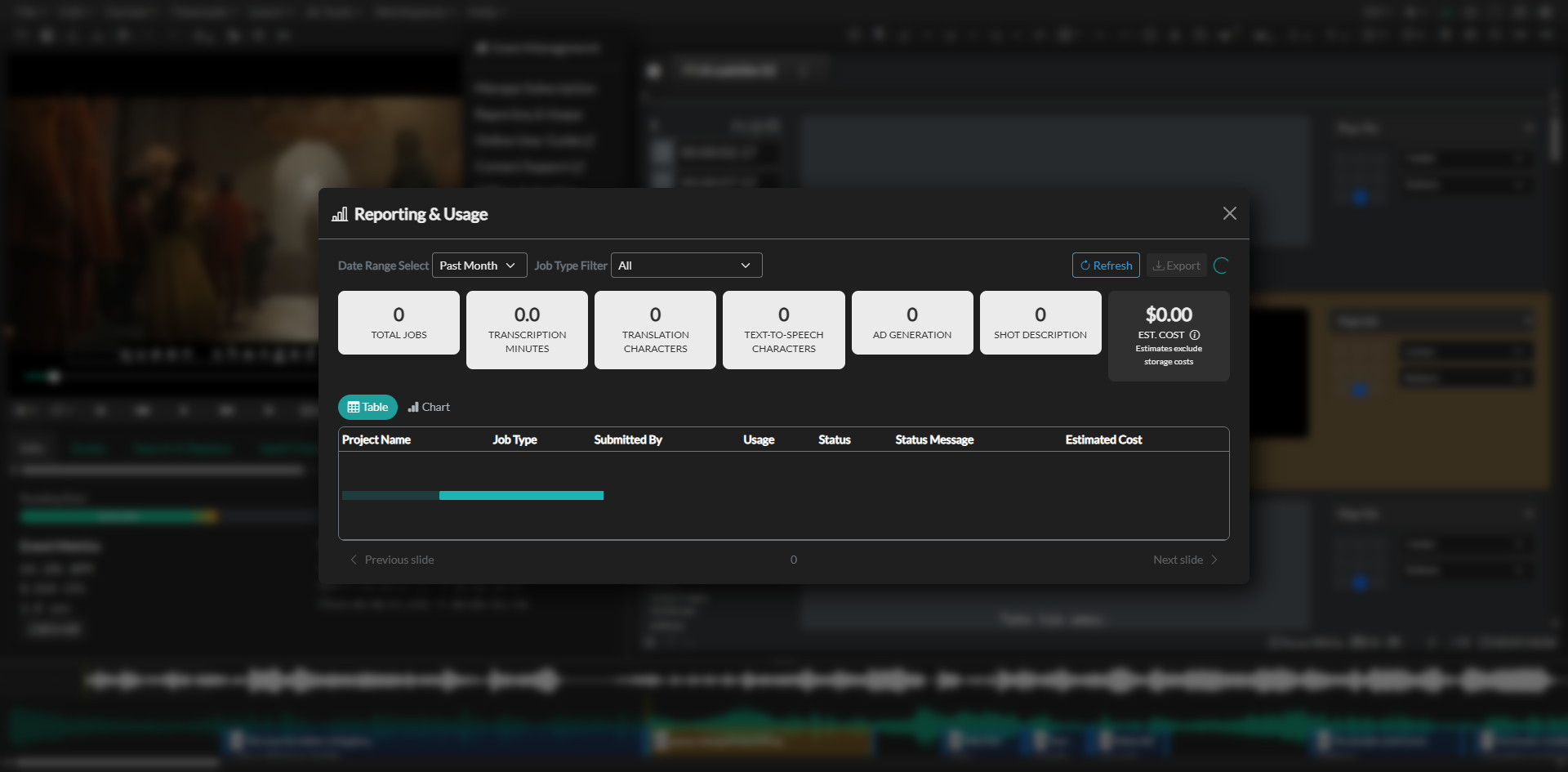Click the Job Type column header
This screenshot has height=772, width=1568.
coord(514,440)
